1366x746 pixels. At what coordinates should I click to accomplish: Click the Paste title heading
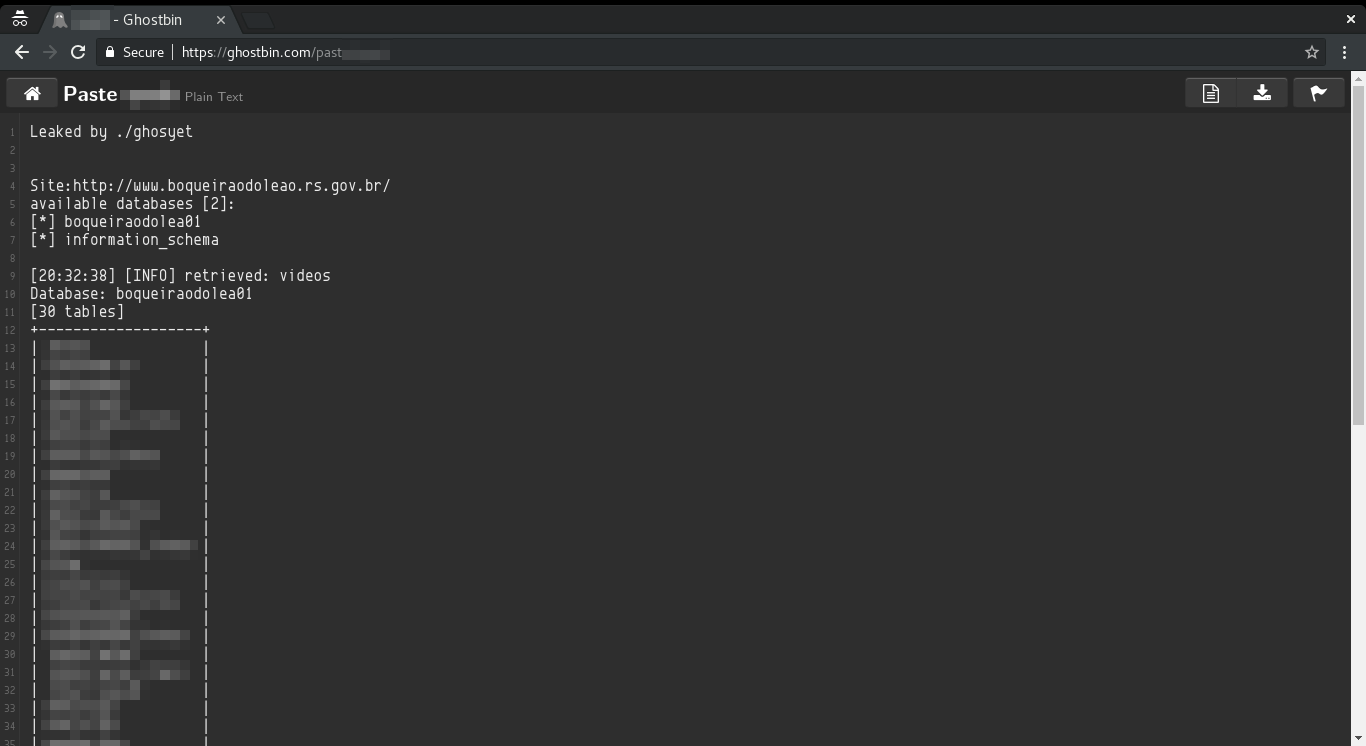click(90, 94)
